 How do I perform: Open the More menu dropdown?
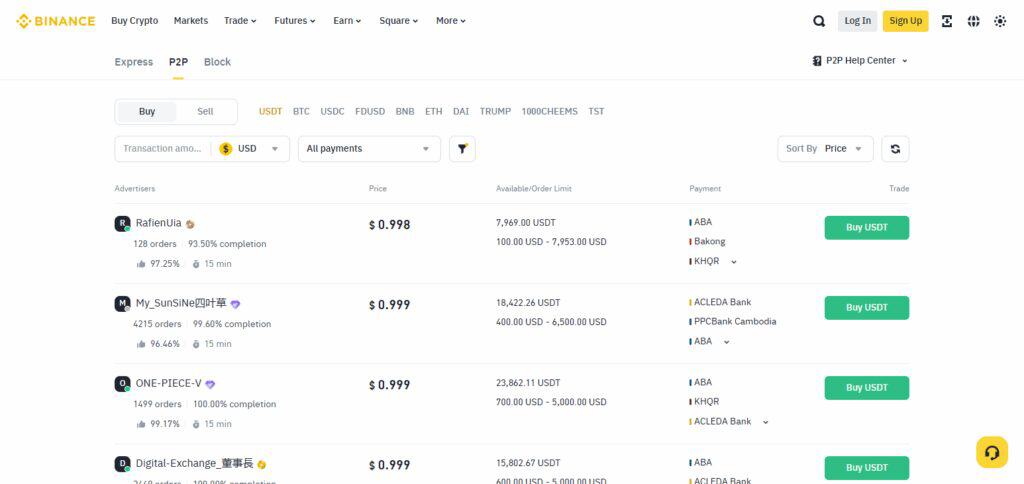point(451,21)
